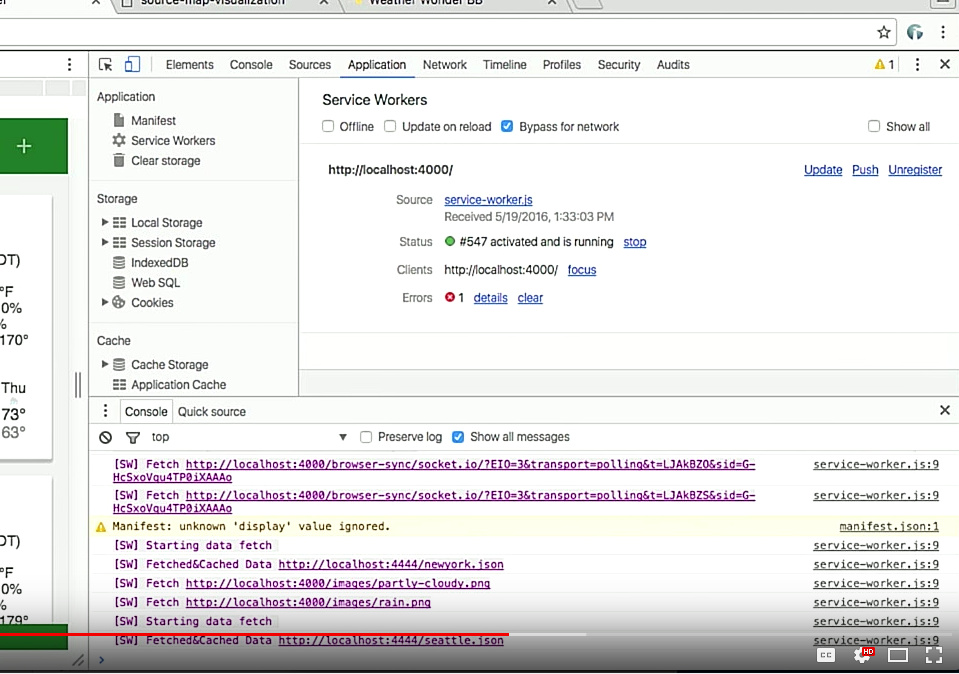
Task: Bookmark the page with the star icon
Action: 883,32
